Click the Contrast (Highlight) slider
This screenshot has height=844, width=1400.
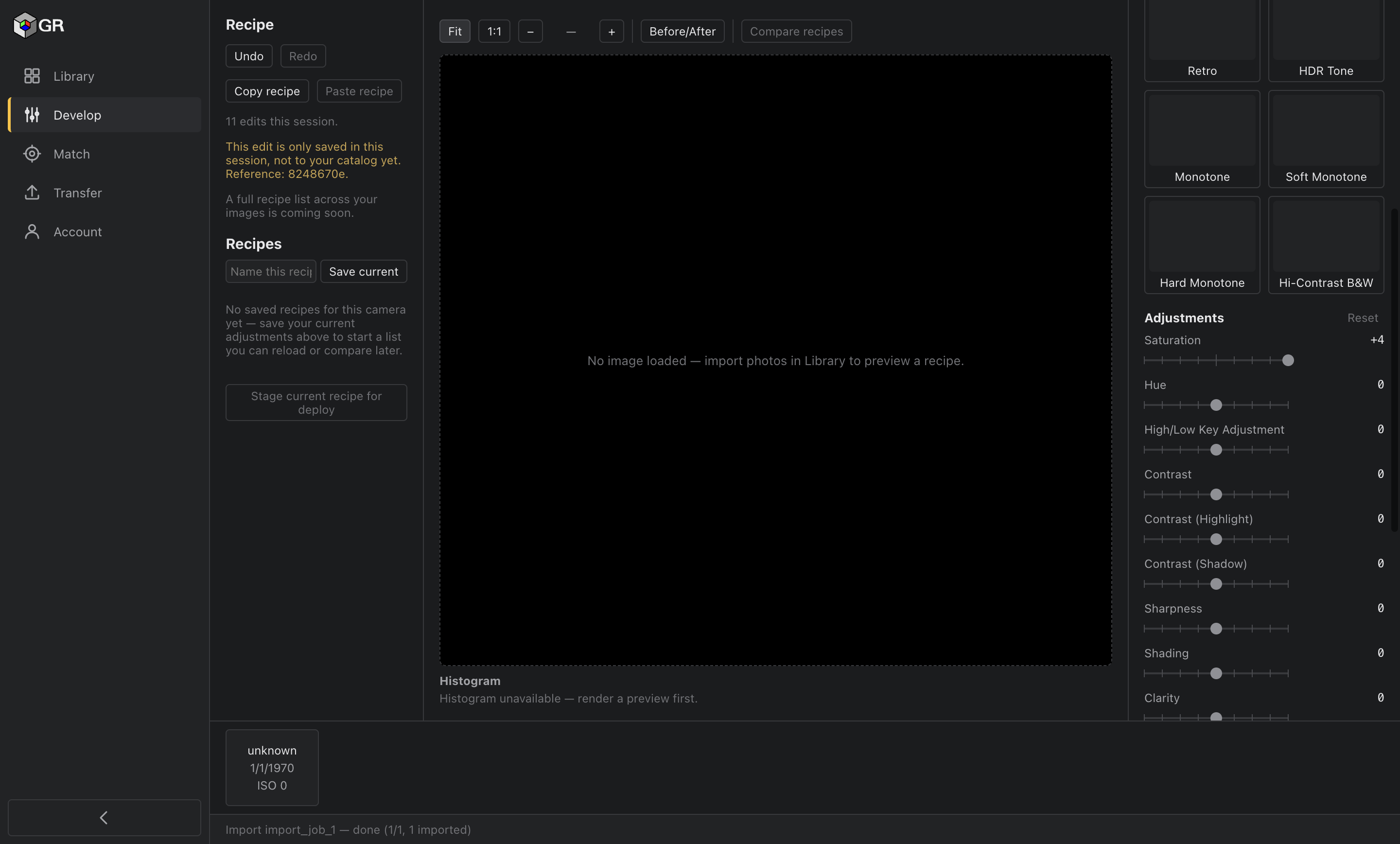point(1216,539)
